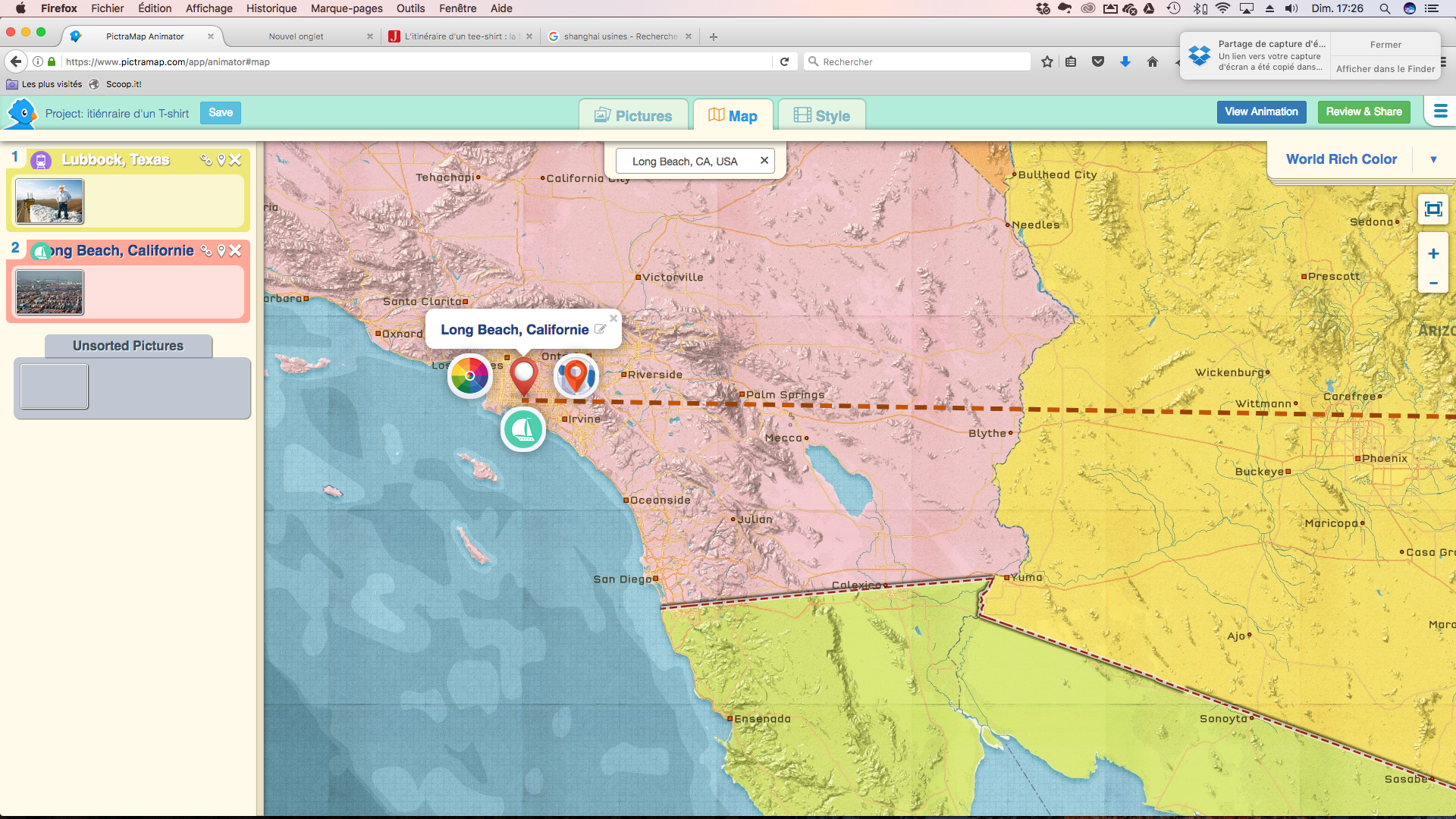Click the volume icon in the menu bar
Screen dimensions: 1456x819
1292,8
